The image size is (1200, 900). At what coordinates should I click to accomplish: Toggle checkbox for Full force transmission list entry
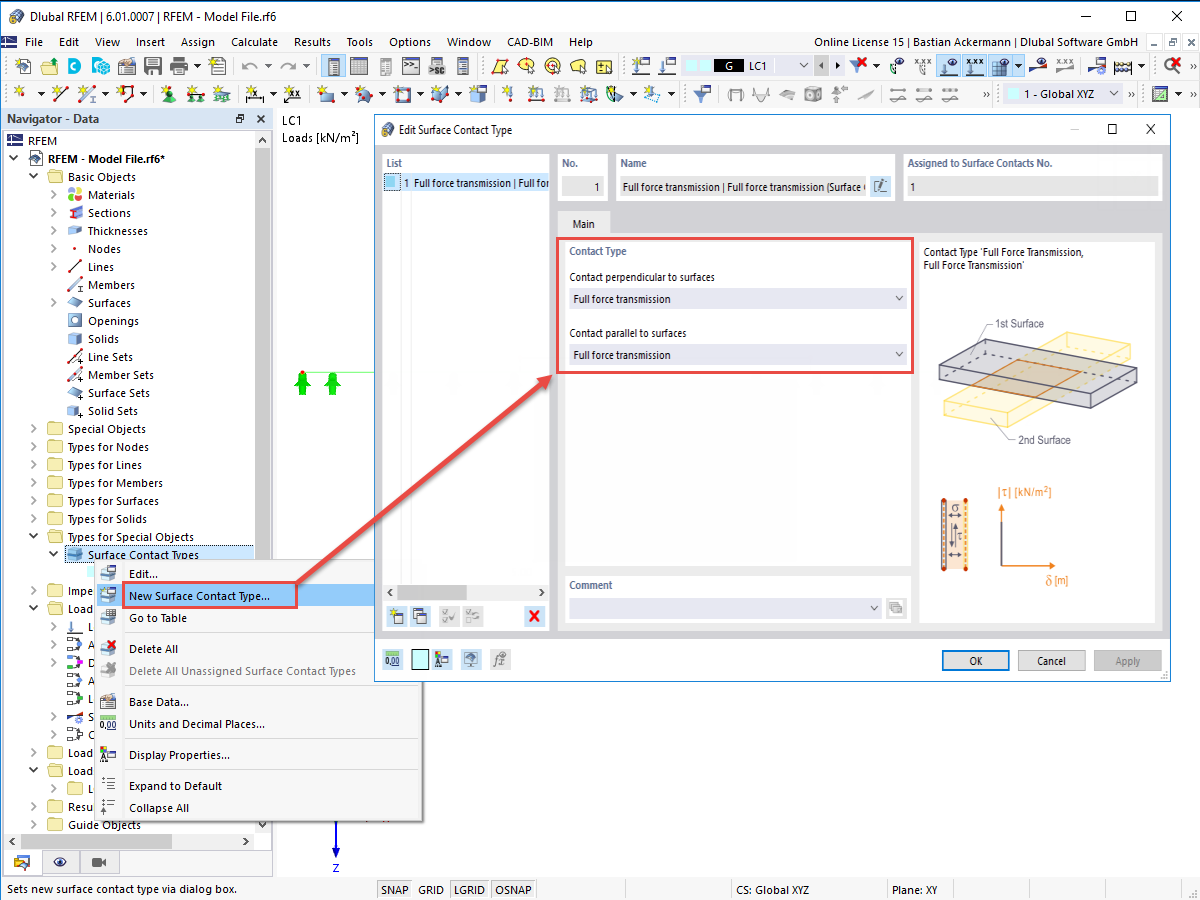pos(392,183)
